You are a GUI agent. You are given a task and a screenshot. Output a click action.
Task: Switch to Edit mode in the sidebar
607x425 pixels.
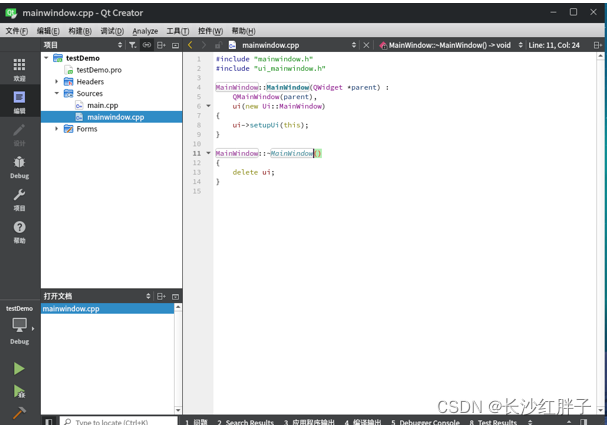[19, 102]
